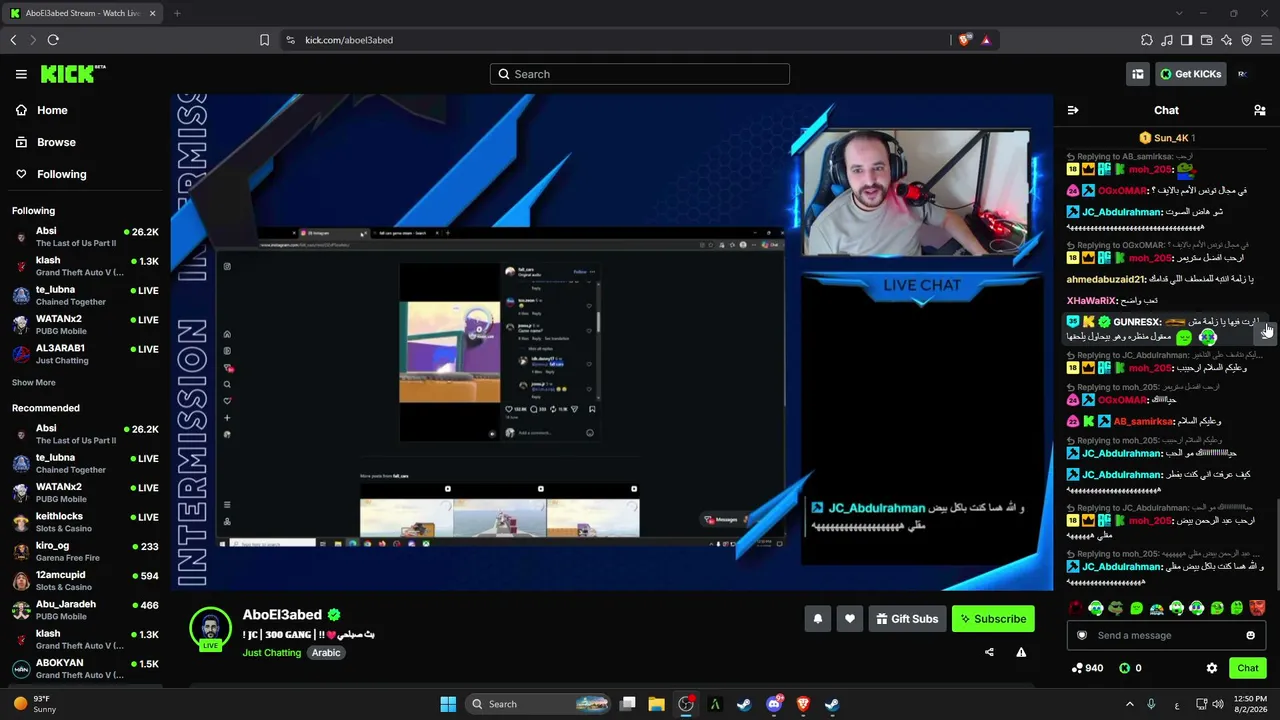Go to Home in sidebar
The image size is (1280, 720).
click(x=41, y=110)
